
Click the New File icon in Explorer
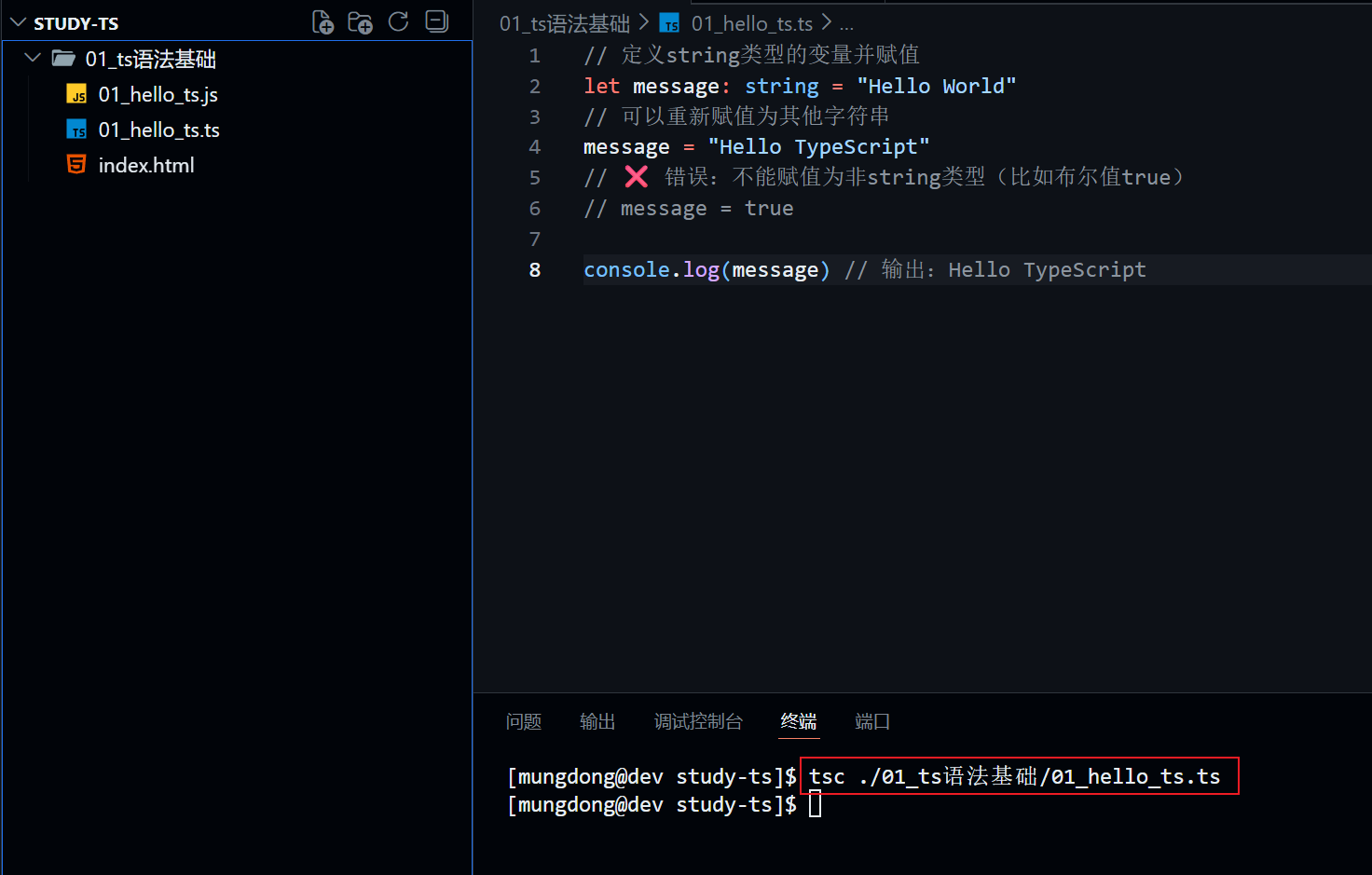point(322,21)
